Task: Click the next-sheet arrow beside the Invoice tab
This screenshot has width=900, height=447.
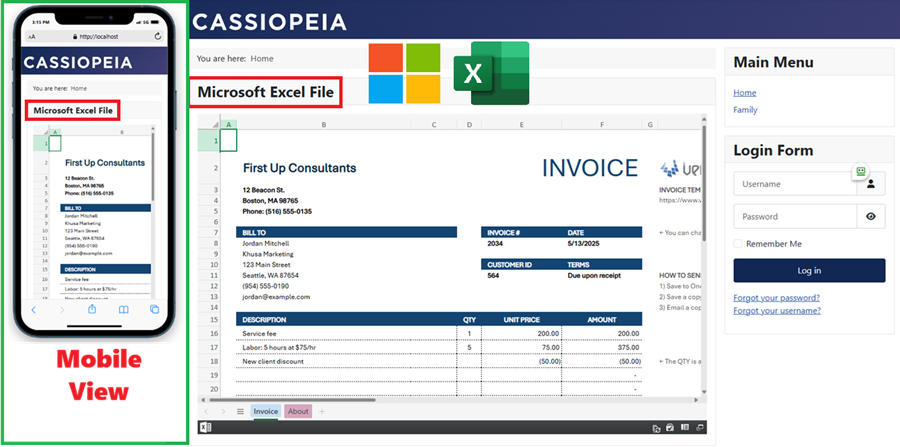Action: click(x=224, y=411)
